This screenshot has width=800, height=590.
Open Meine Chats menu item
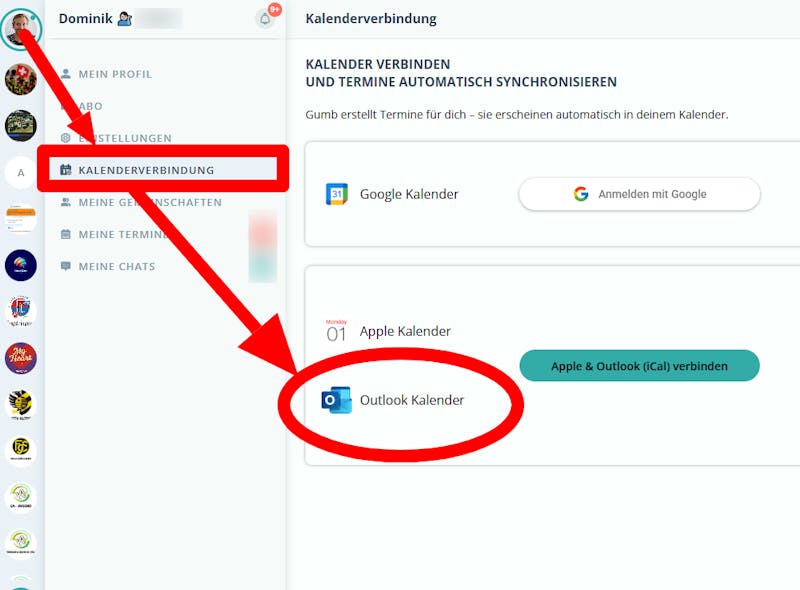(117, 266)
